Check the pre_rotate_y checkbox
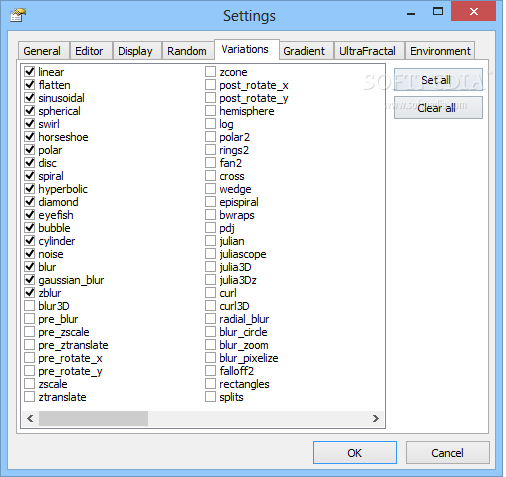 pos(30,370)
